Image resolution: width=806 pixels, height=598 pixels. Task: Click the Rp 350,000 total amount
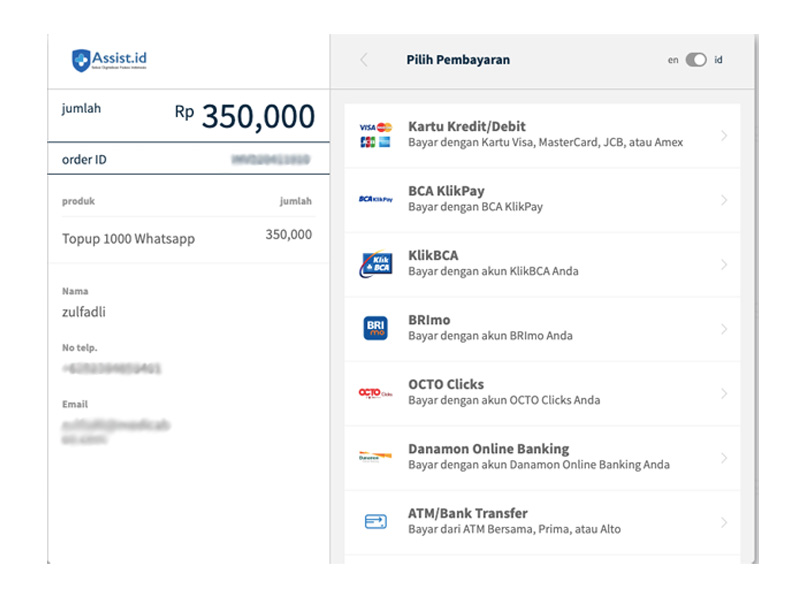point(245,116)
